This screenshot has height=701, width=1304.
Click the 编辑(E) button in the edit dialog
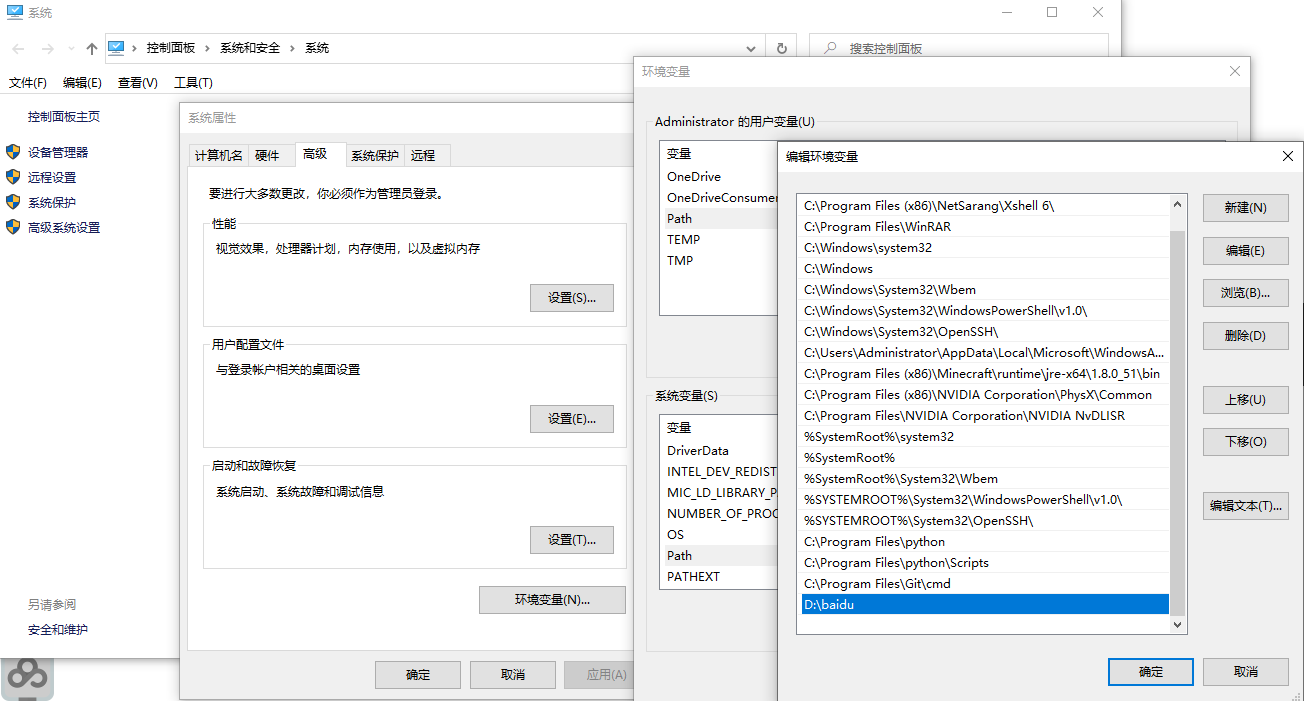pyautogui.click(x=1245, y=251)
